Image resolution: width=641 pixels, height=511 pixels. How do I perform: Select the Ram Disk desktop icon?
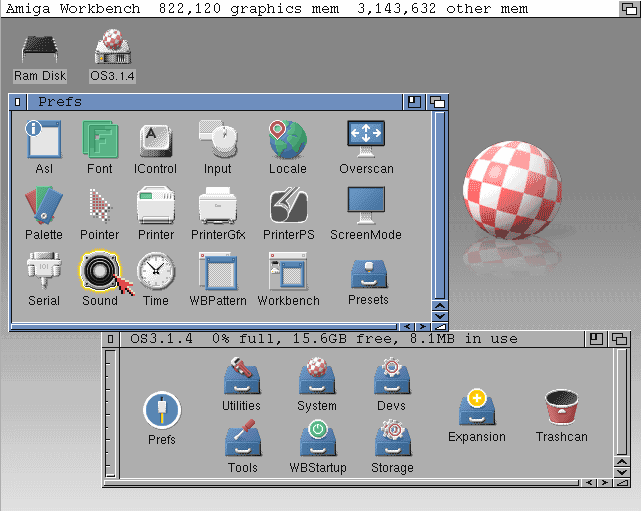(x=39, y=50)
